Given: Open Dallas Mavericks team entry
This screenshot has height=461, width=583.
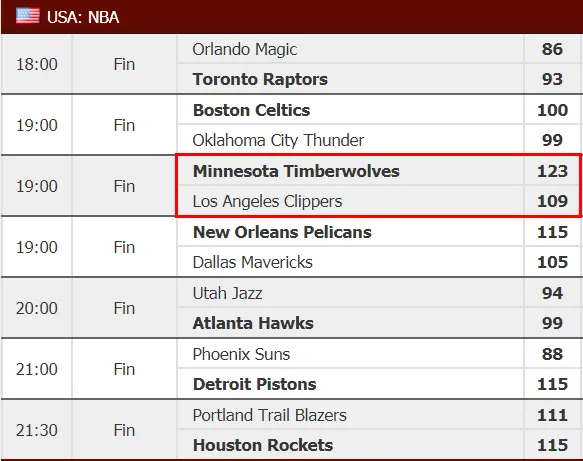Looking at the screenshot, I should [252, 262].
